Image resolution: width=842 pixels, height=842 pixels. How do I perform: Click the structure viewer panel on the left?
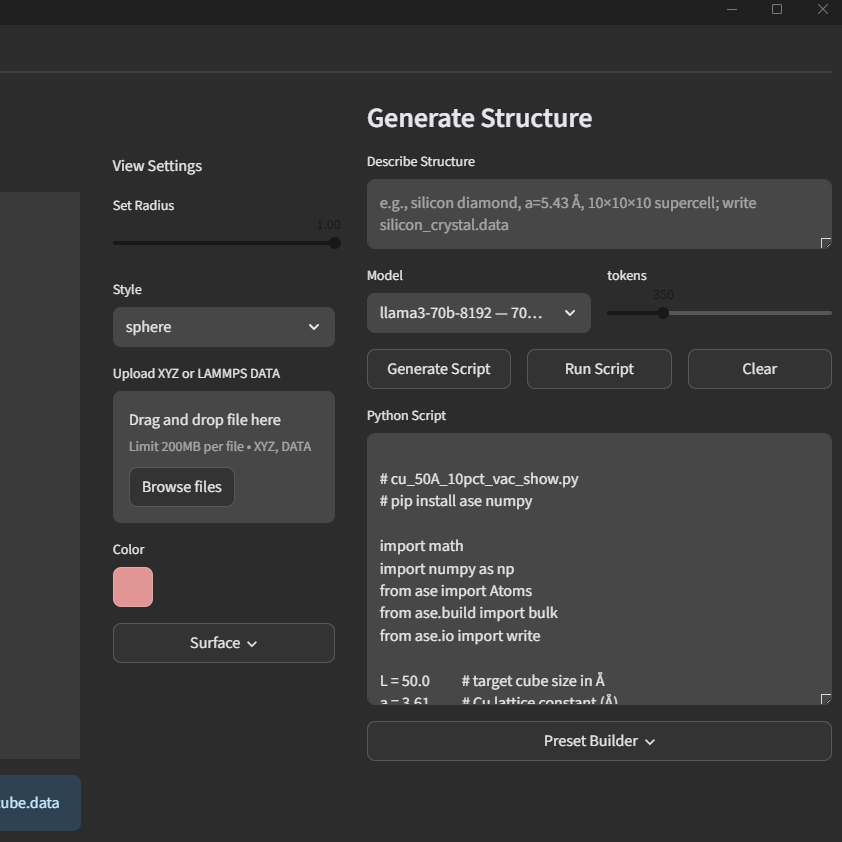[39, 475]
